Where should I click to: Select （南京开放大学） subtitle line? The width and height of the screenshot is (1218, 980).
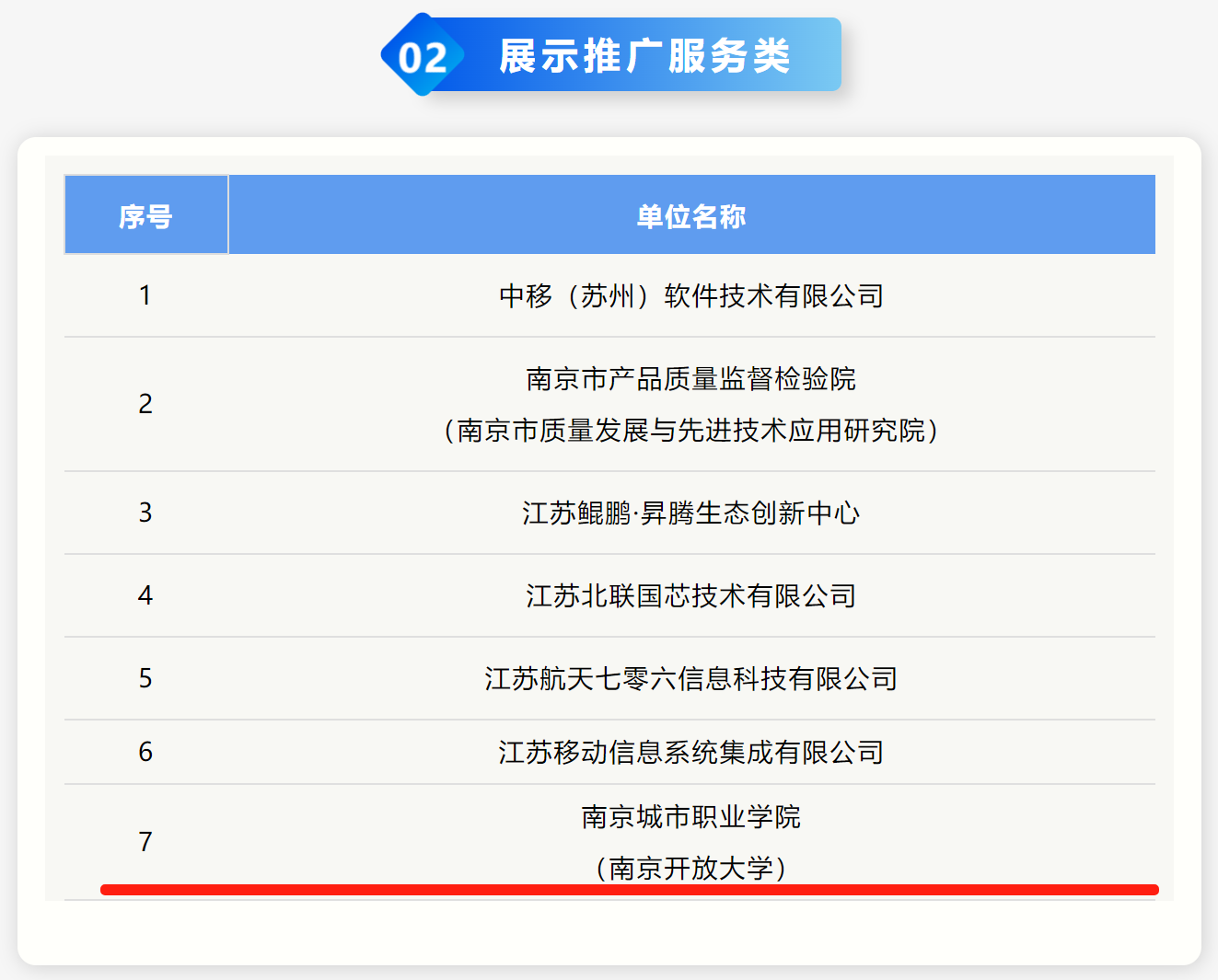[691, 867]
